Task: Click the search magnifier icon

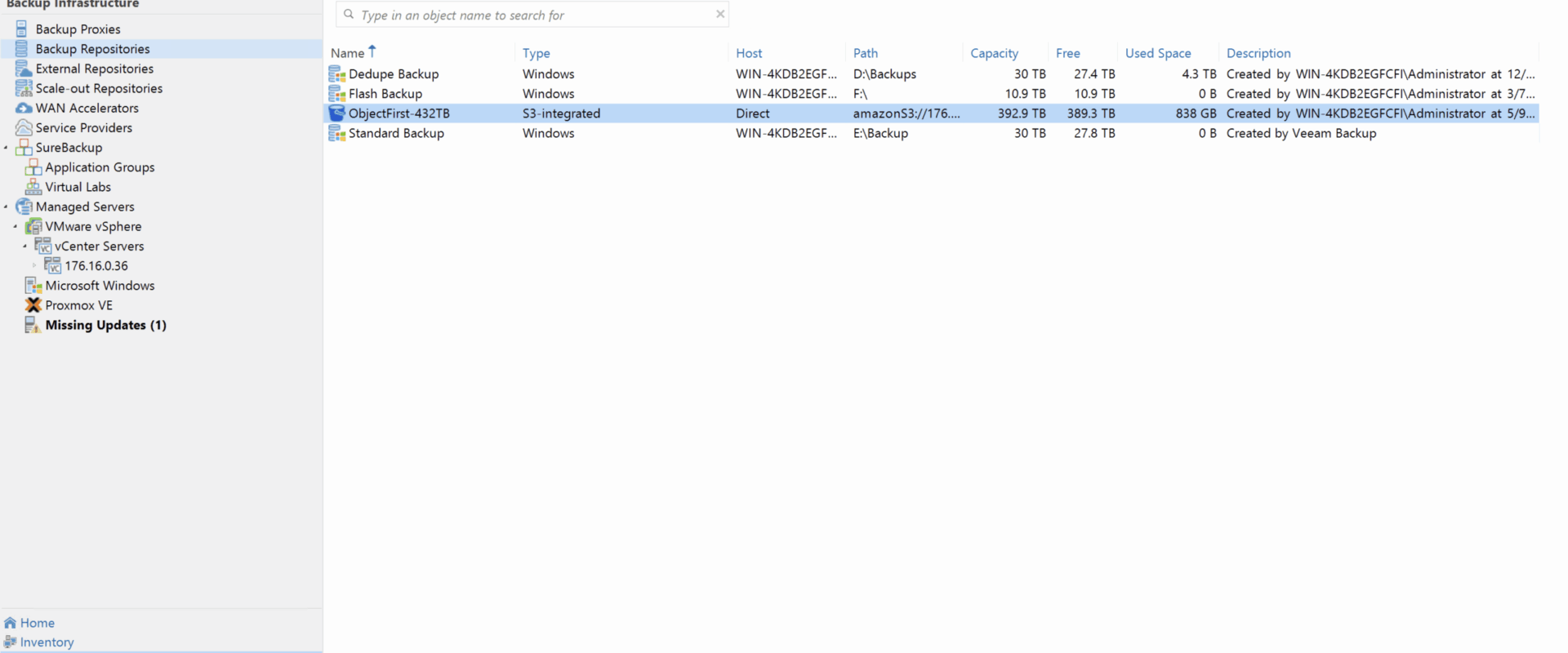Action: [x=349, y=15]
